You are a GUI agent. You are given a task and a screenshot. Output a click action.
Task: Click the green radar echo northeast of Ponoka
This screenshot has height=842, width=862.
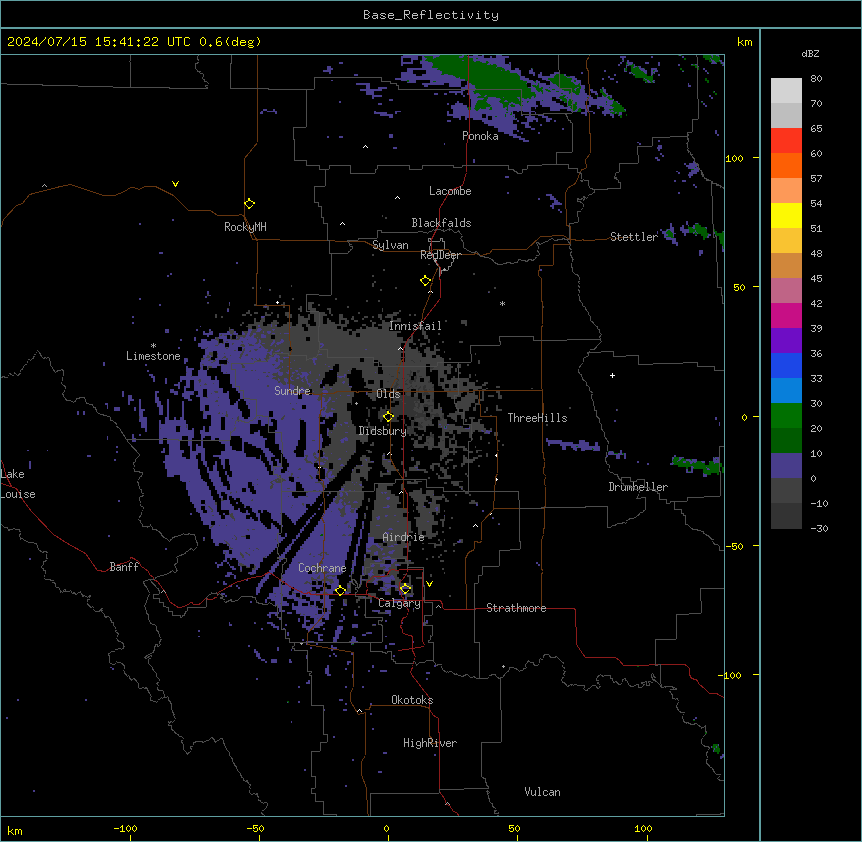tap(484, 80)
